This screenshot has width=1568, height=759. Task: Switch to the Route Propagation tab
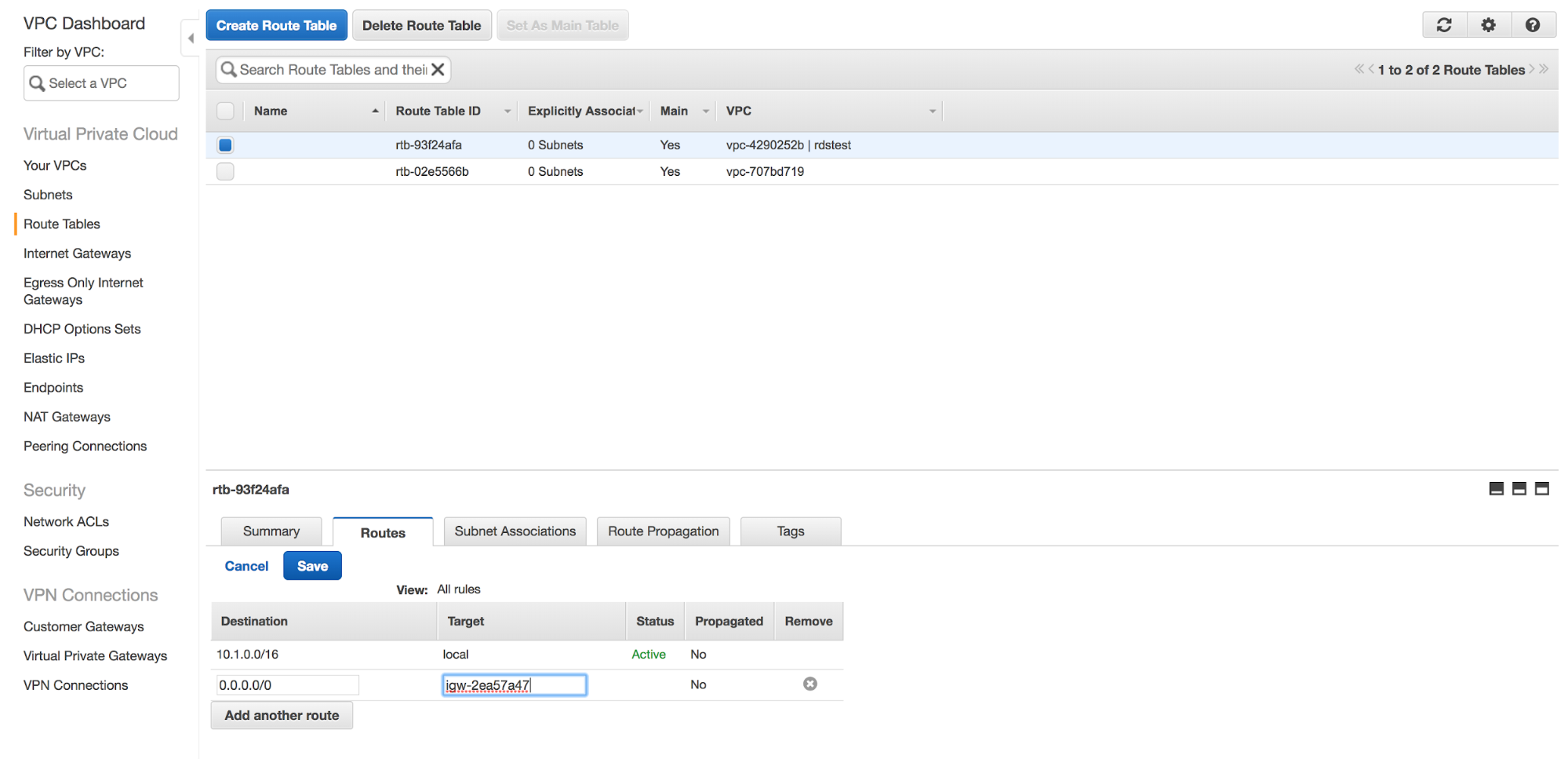coord(663,531)
